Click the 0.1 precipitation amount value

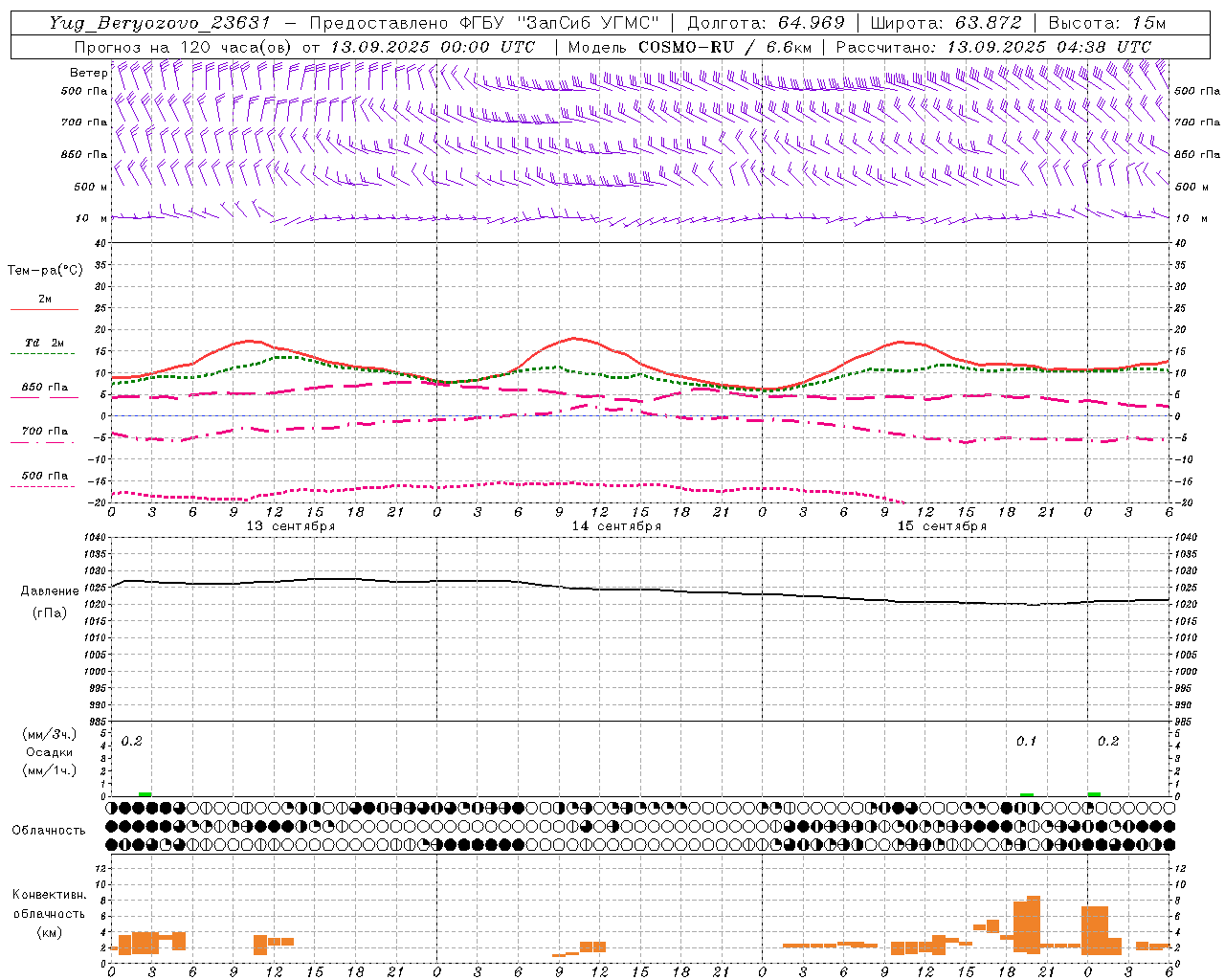(x=1026, y=742)
